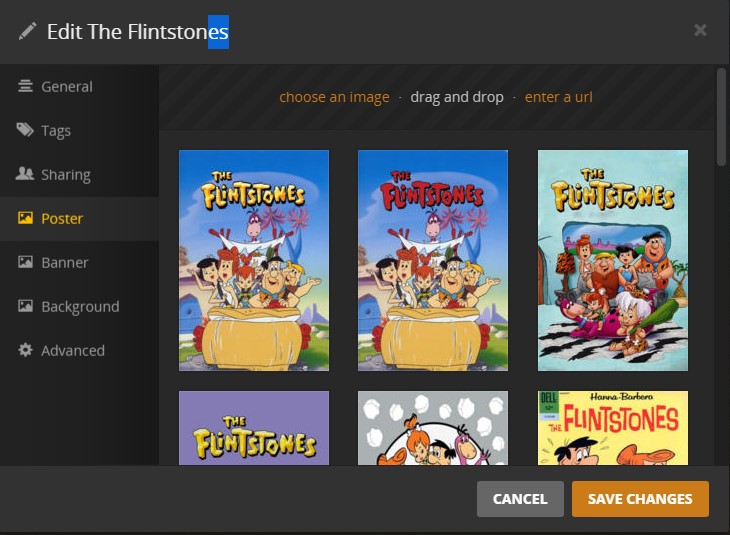
Task: Choose the yellow Hanna-Barbera comic cover poster
Action: point(613,427)
